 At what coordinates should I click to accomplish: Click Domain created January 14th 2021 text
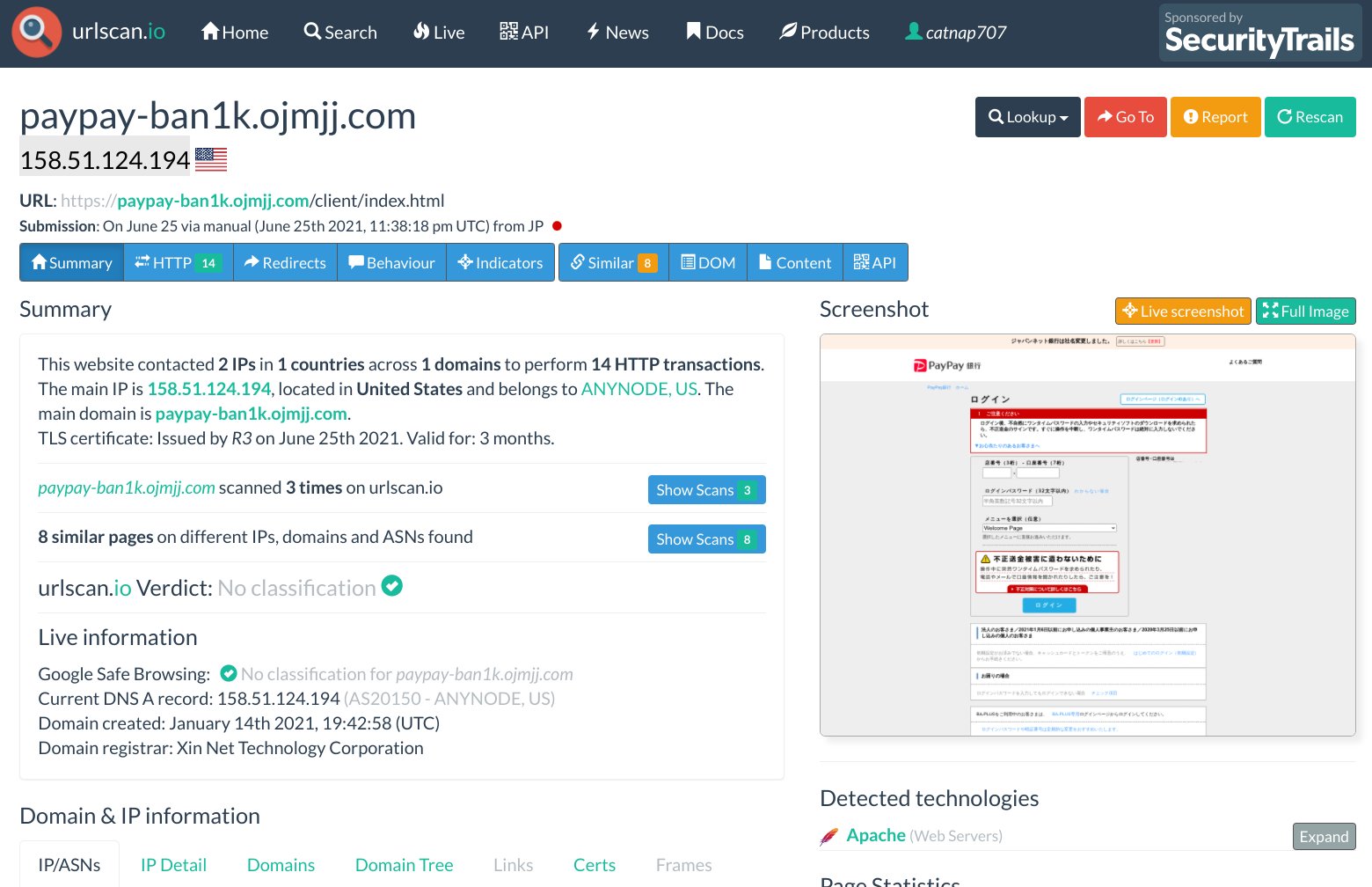(x=239, y=723)
